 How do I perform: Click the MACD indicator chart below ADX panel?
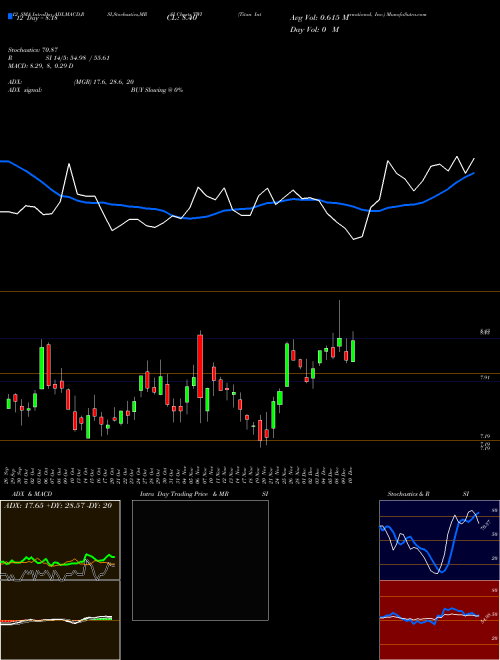tap(60, 620)
